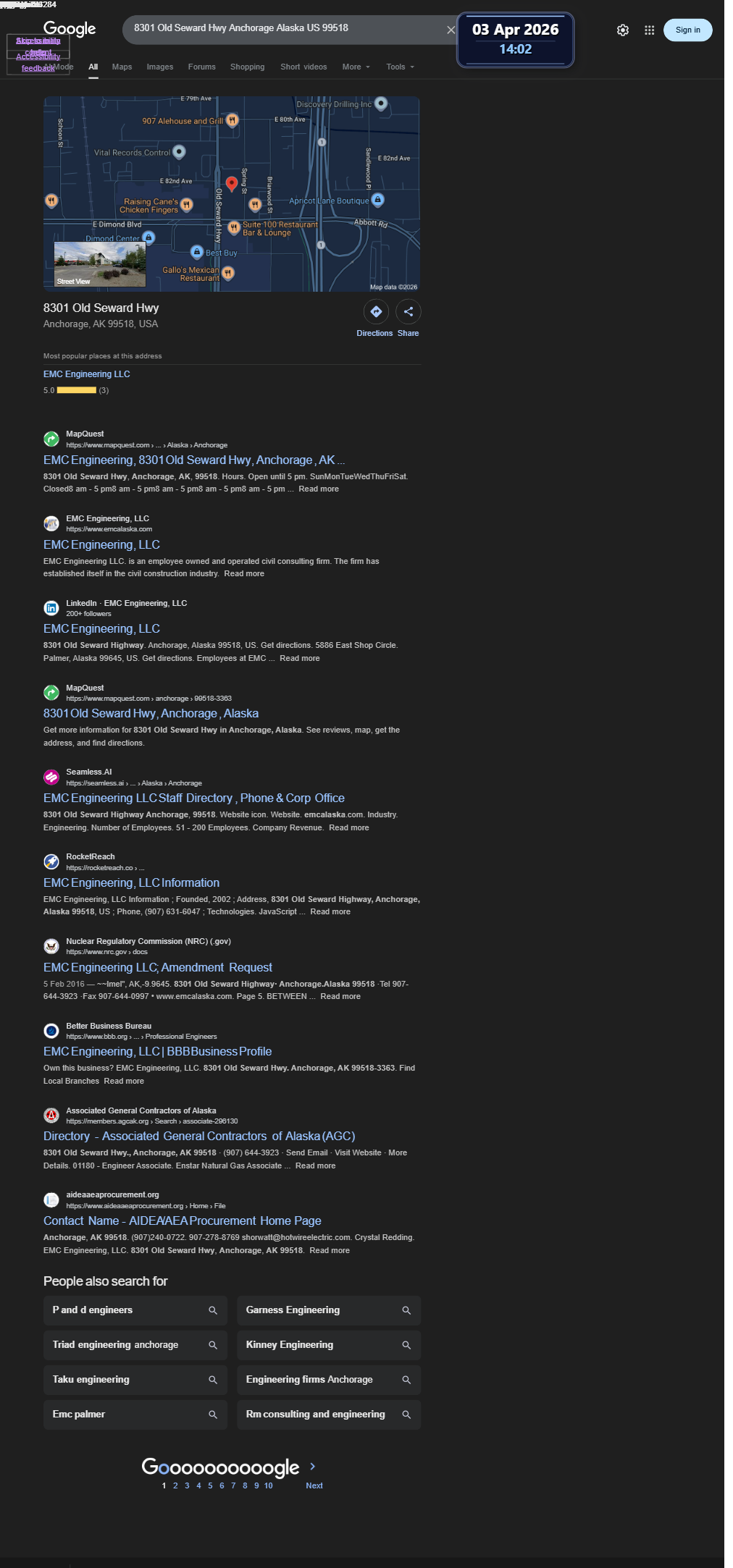Click the Sign in button
Screen dimensions: 733x1568
point(687,30)
